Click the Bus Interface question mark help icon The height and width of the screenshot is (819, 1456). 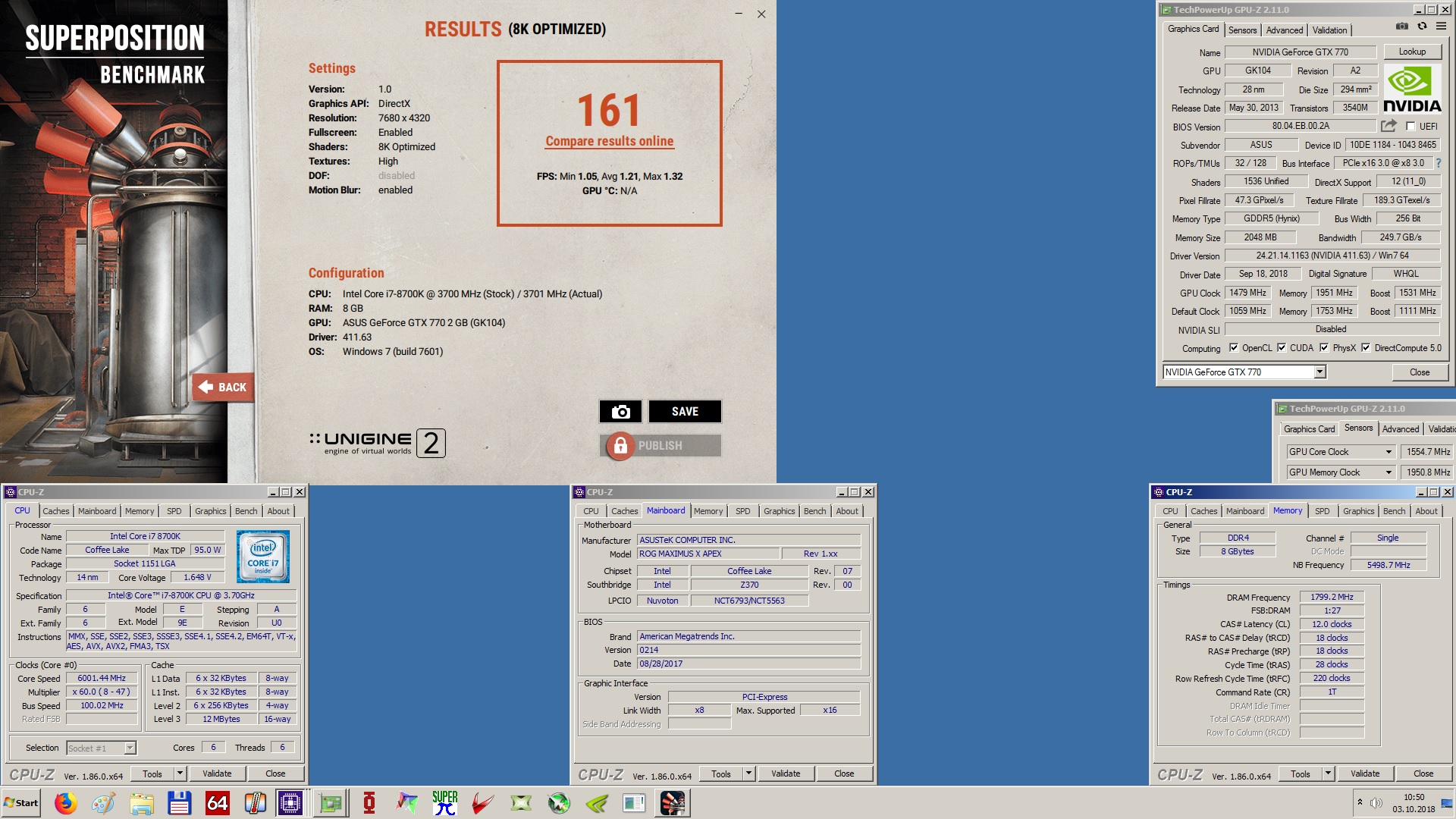pyautogui.click(x=1438, y=163)
